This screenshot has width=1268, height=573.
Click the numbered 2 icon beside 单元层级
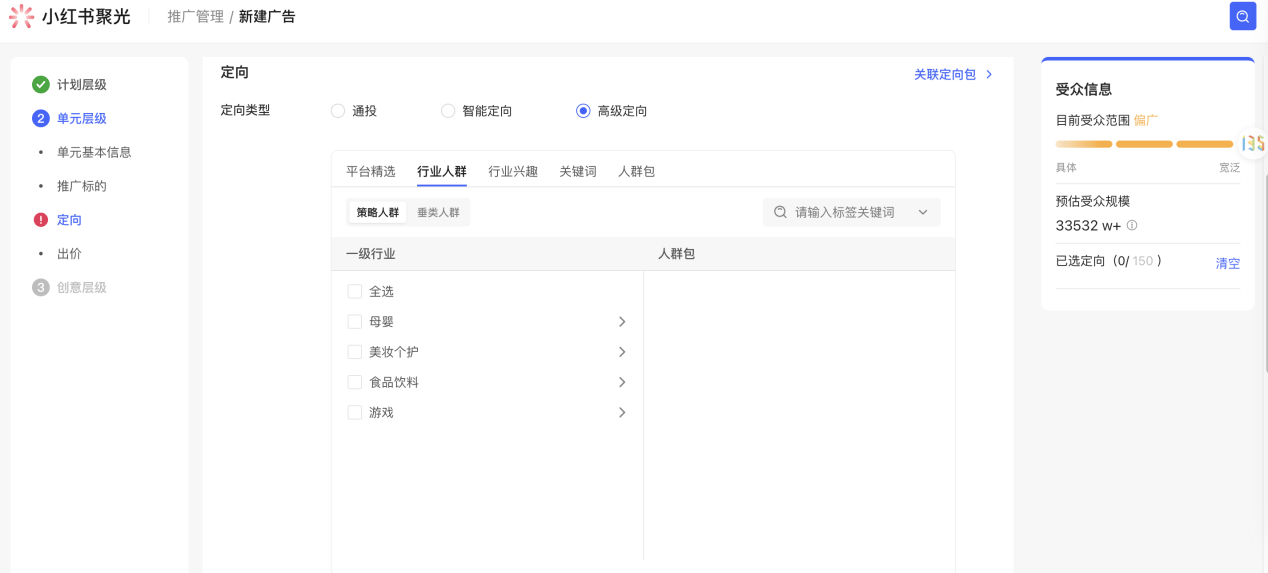pos(41,118)
